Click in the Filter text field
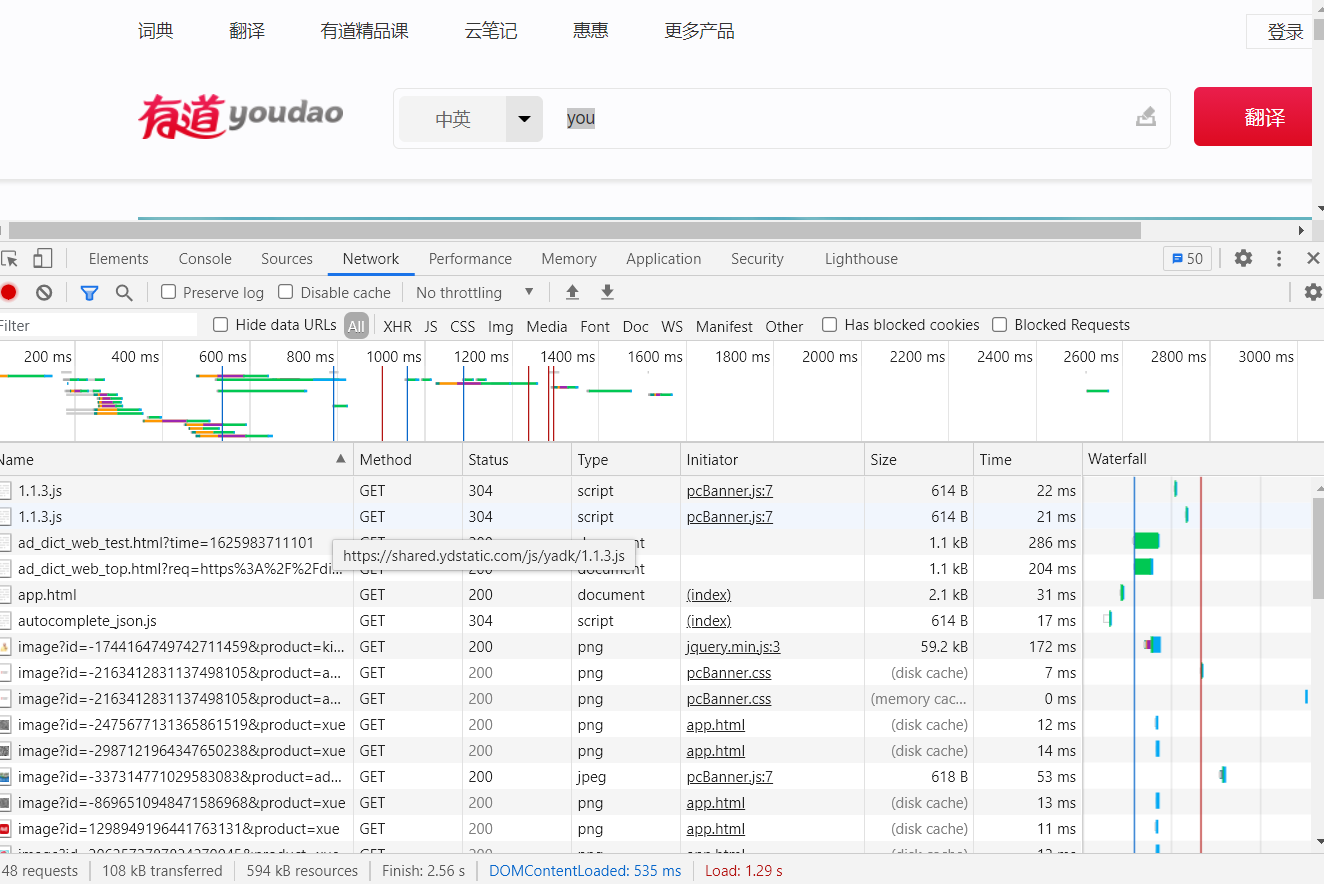 point(98,325)
